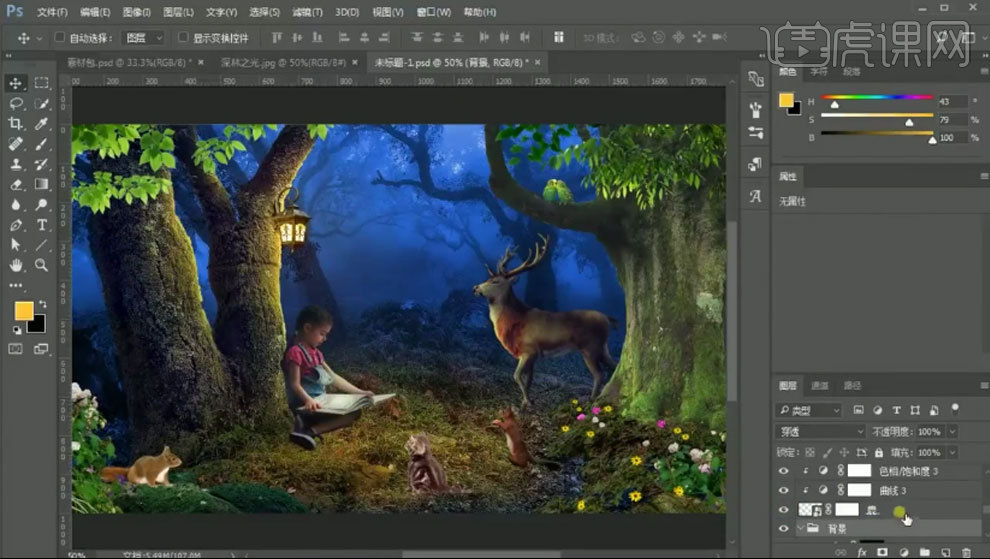Select the Clone Stamp tool
Screen dimensions: 990x559
pos(16,164)
